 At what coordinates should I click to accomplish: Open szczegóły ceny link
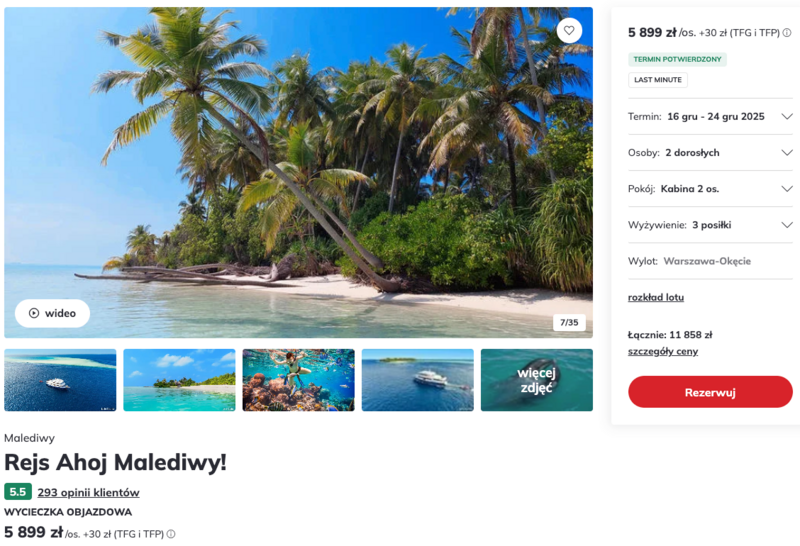pos(663,351)
